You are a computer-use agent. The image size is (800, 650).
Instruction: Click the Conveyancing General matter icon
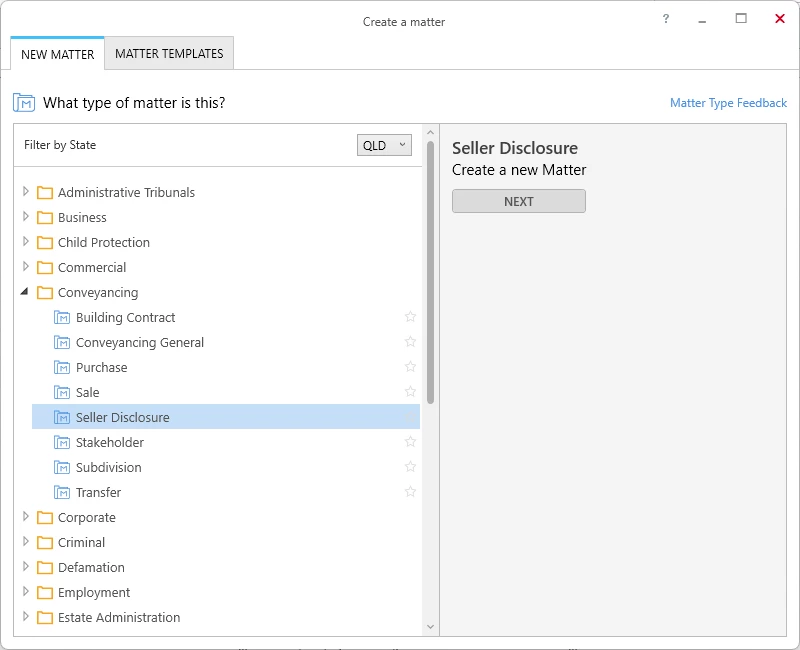point(62,343)
